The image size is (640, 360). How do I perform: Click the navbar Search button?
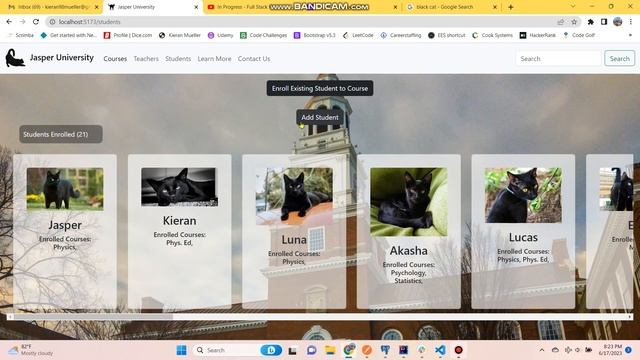(620, 58)
